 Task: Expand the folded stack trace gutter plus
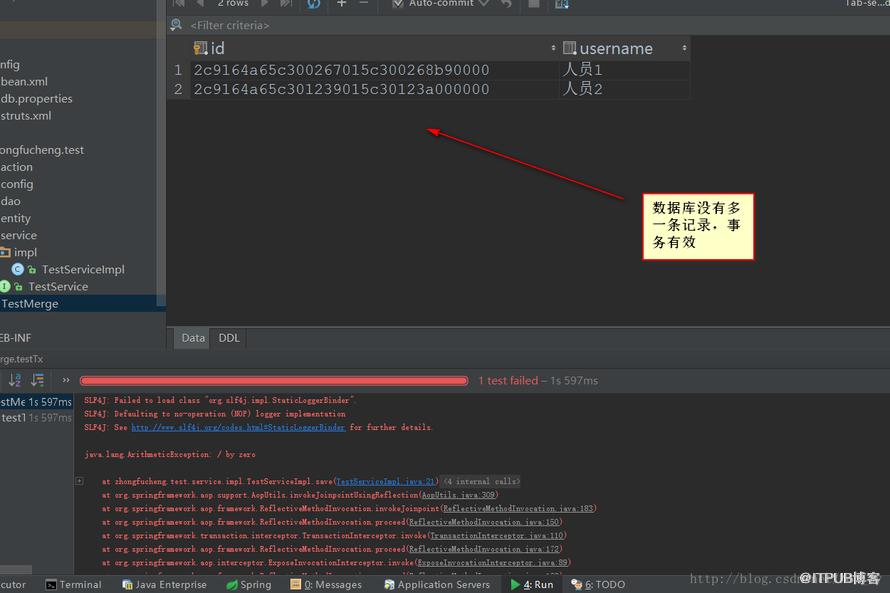[79, 481]
